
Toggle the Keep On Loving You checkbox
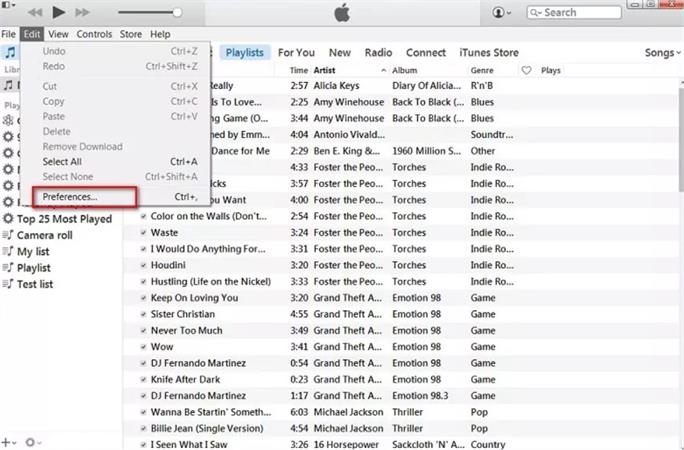click(x=143, y=298)
